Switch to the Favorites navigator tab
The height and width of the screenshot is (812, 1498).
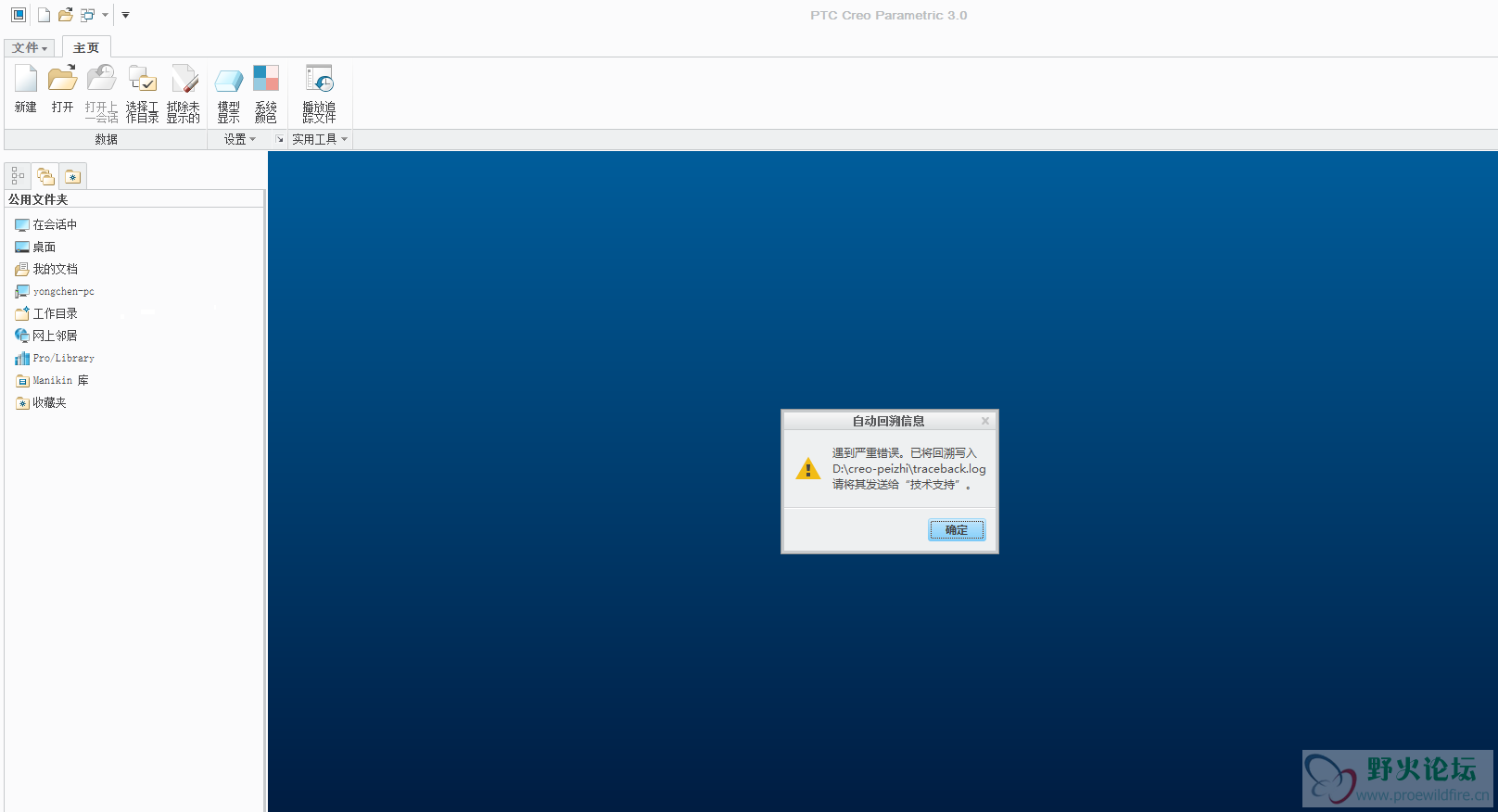pyautogui.click(x=73, y=175)
